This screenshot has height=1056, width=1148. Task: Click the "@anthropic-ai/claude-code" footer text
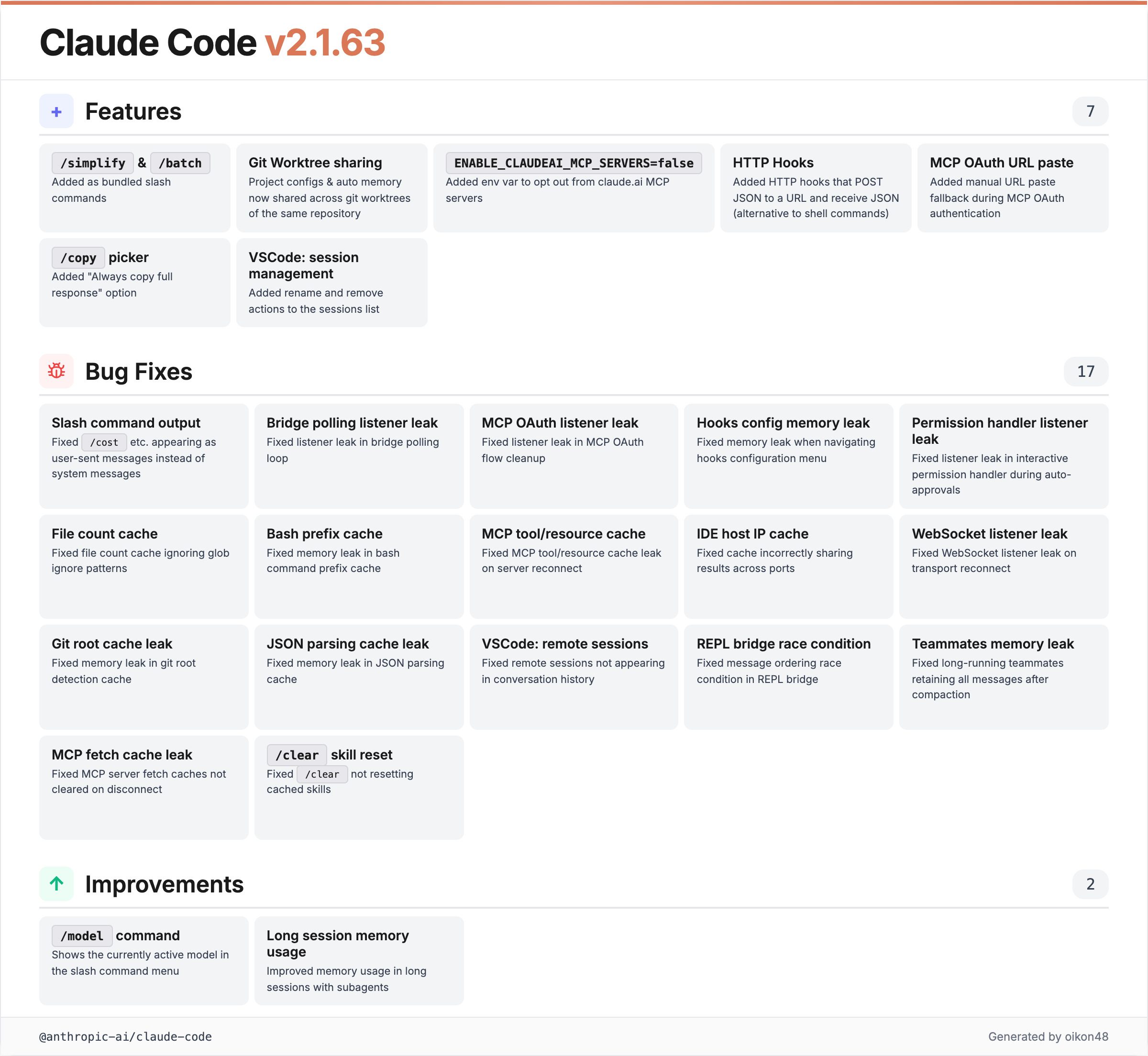pyautogui.click(x=125, y=1036)
